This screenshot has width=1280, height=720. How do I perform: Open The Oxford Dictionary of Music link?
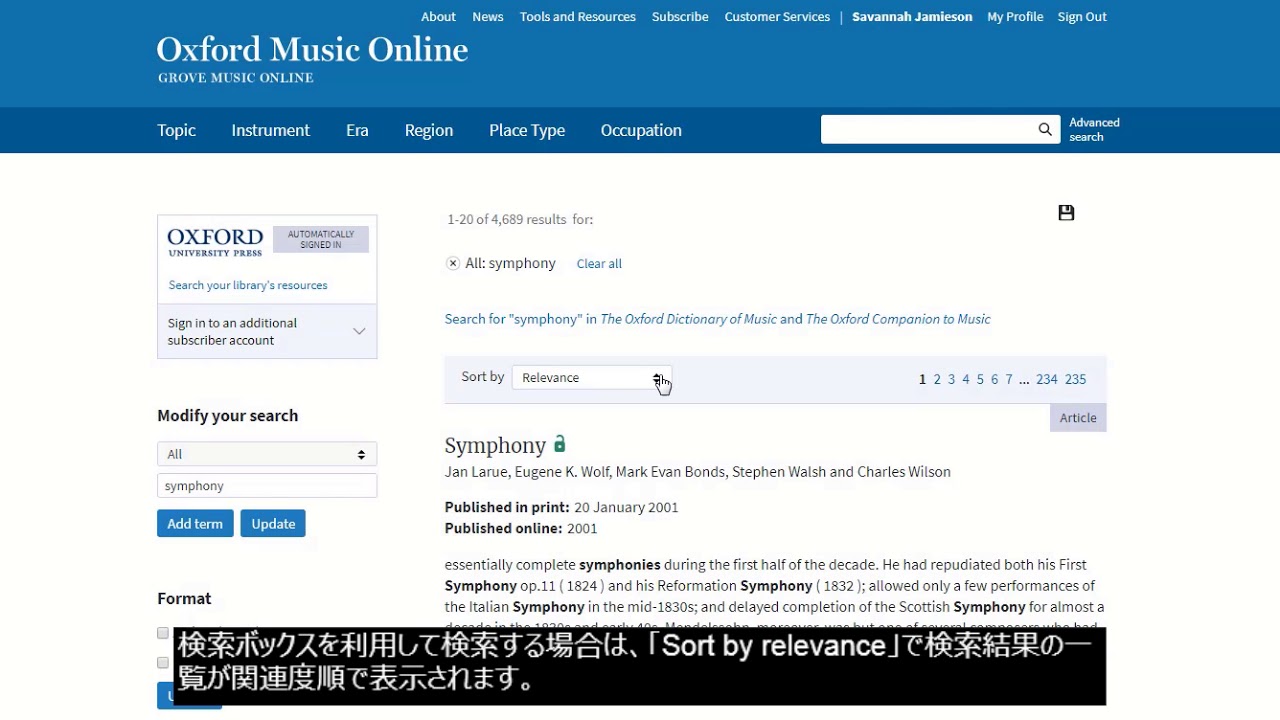688,319
